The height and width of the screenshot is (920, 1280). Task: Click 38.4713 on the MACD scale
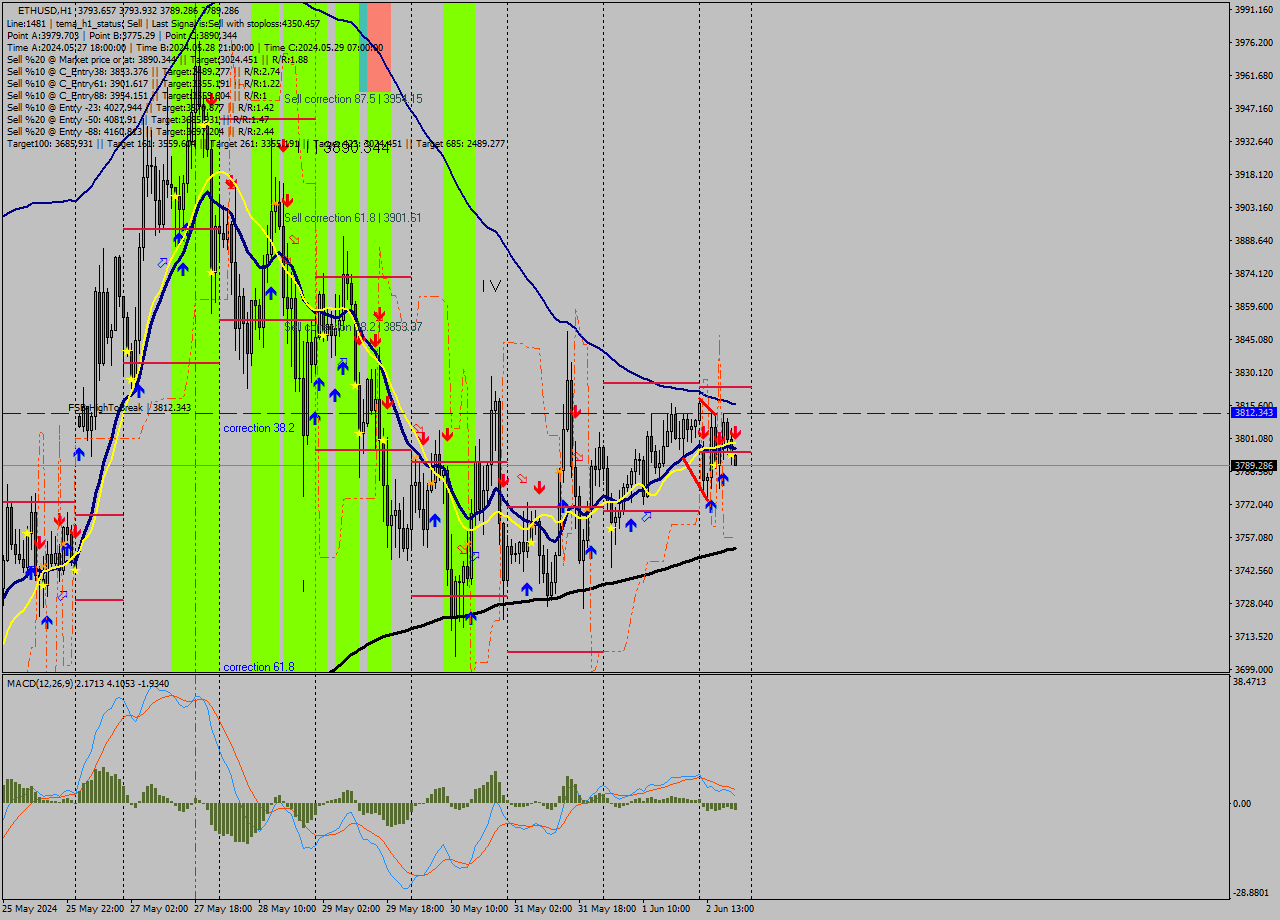1251,681
